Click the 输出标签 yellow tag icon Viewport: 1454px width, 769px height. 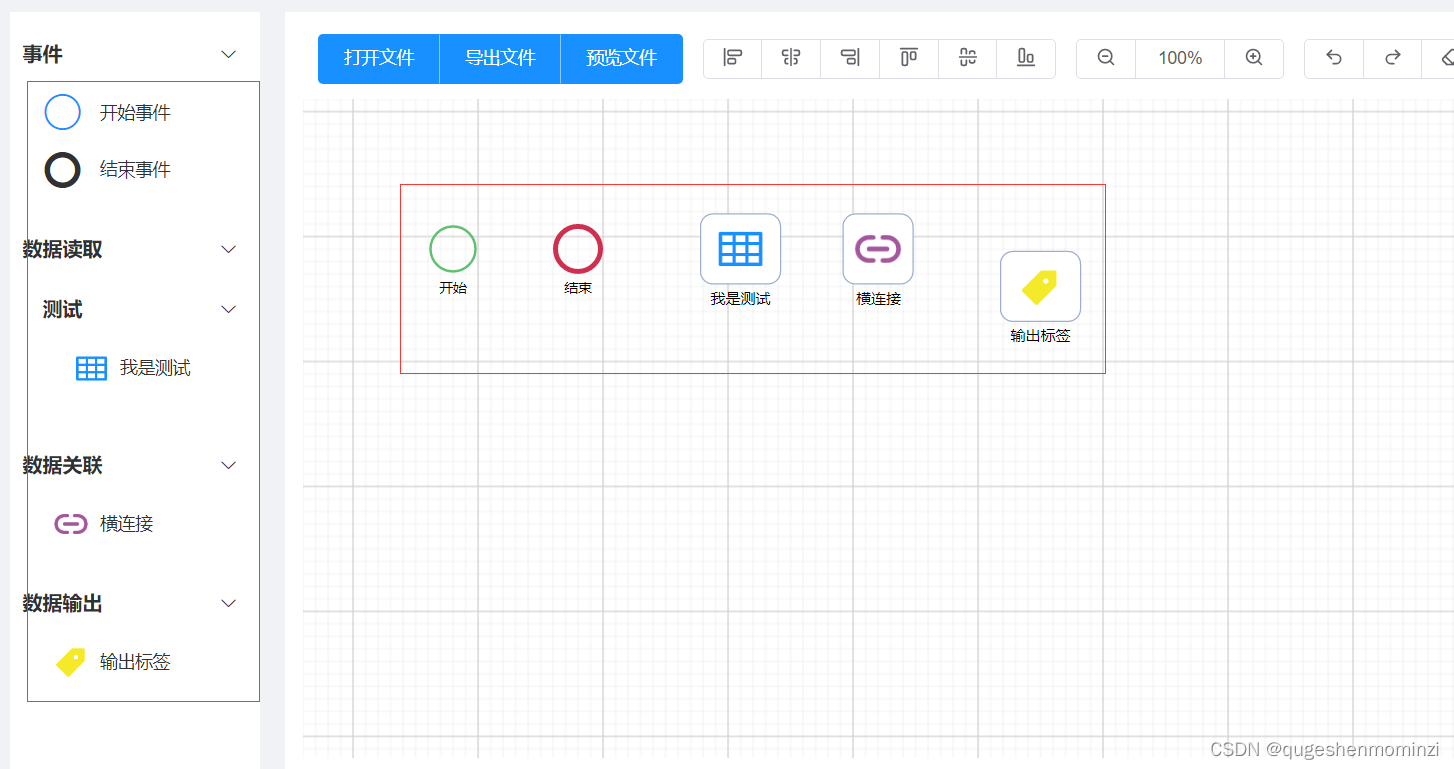click(70, 661)
